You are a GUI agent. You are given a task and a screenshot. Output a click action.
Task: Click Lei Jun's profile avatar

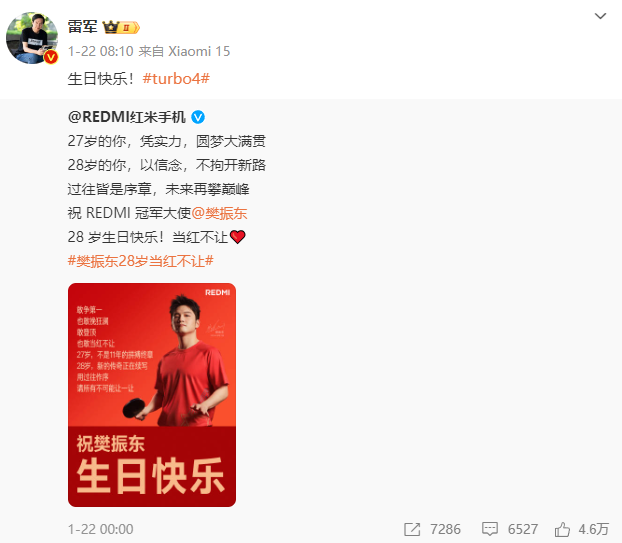32,38
